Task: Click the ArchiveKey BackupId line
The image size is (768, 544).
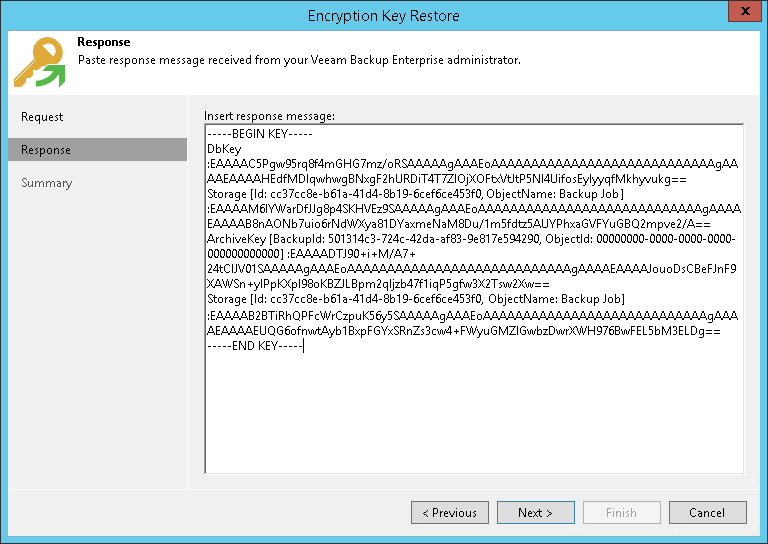Action: pos(470,240)
